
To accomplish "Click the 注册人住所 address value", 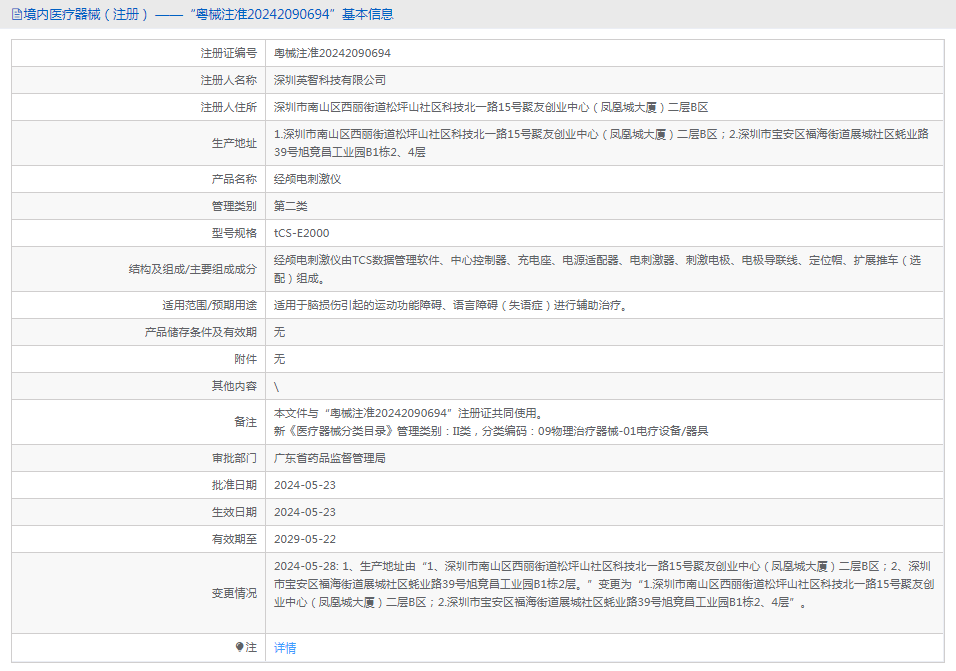I will [x=491, y=107].
